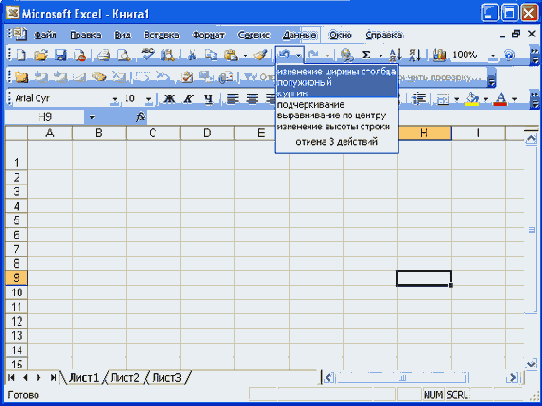Click the Sort Ascending icon
Screen dimensions: 542x406
[395, 55]
